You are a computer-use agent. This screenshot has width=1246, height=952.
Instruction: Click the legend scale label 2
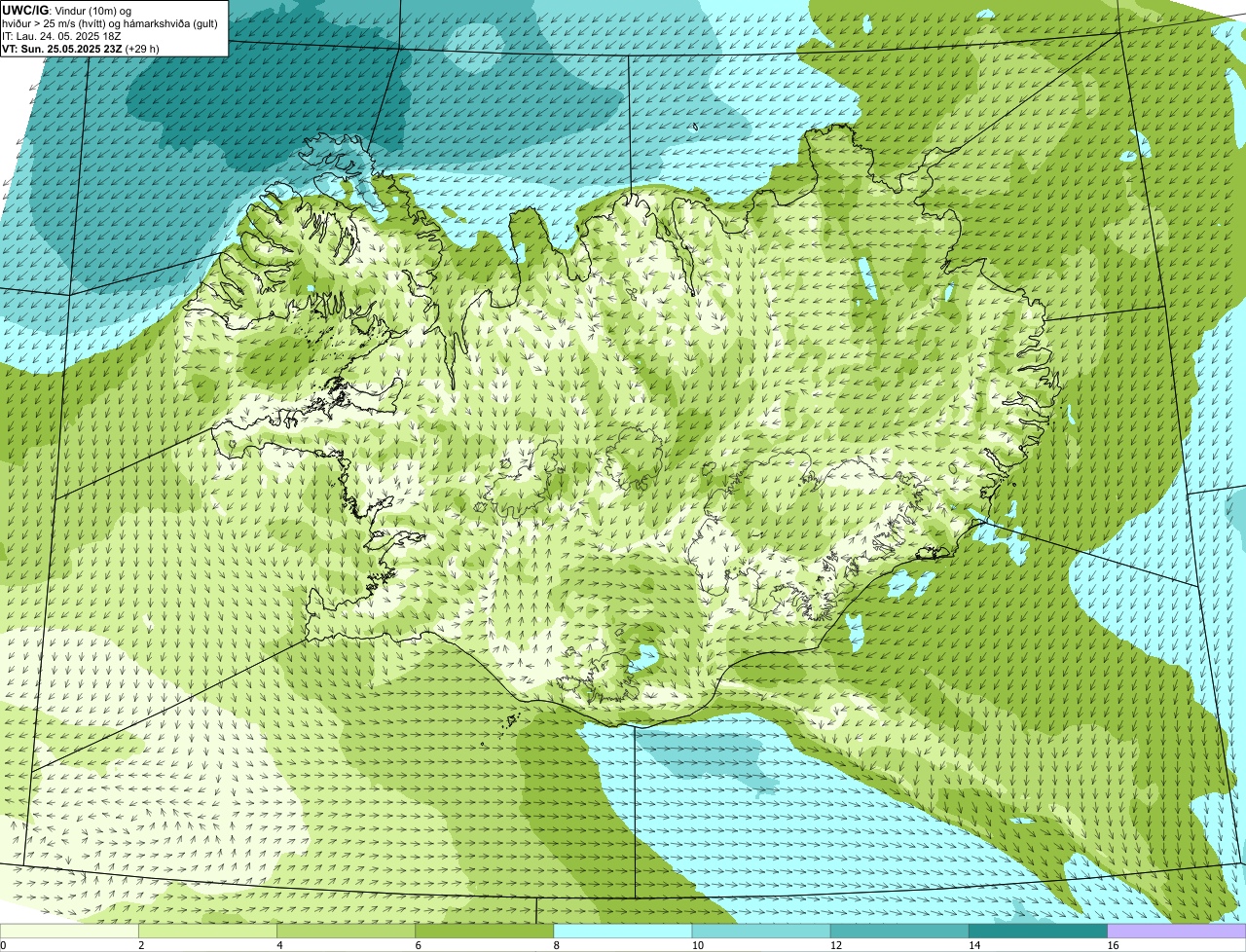click(141, 945)
